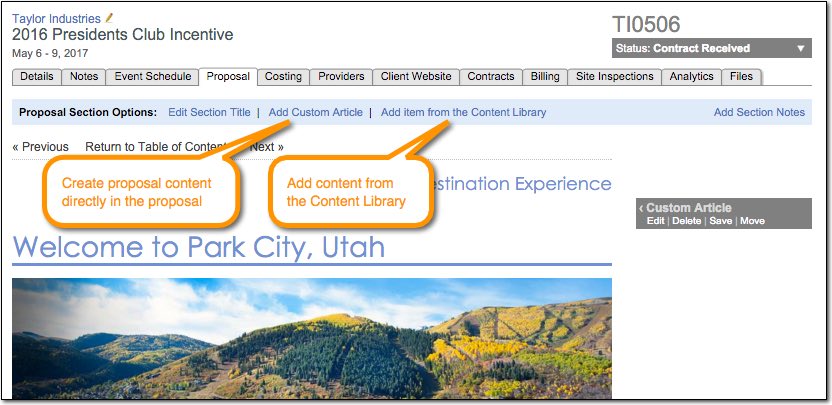Open the Contracts tab
The image size is (832, 405).
491,77
